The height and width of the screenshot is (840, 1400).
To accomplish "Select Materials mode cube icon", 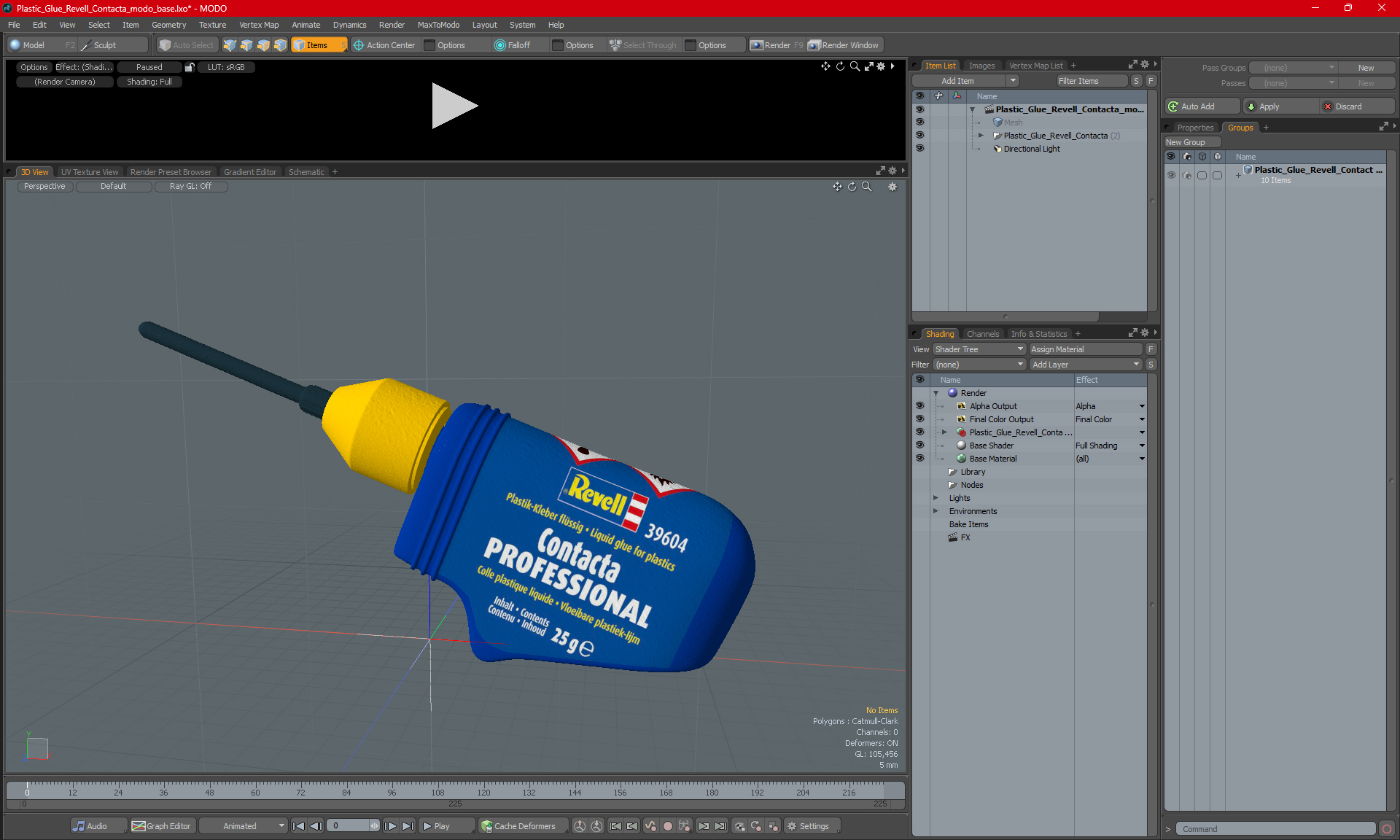I will (x=280, y=45).
